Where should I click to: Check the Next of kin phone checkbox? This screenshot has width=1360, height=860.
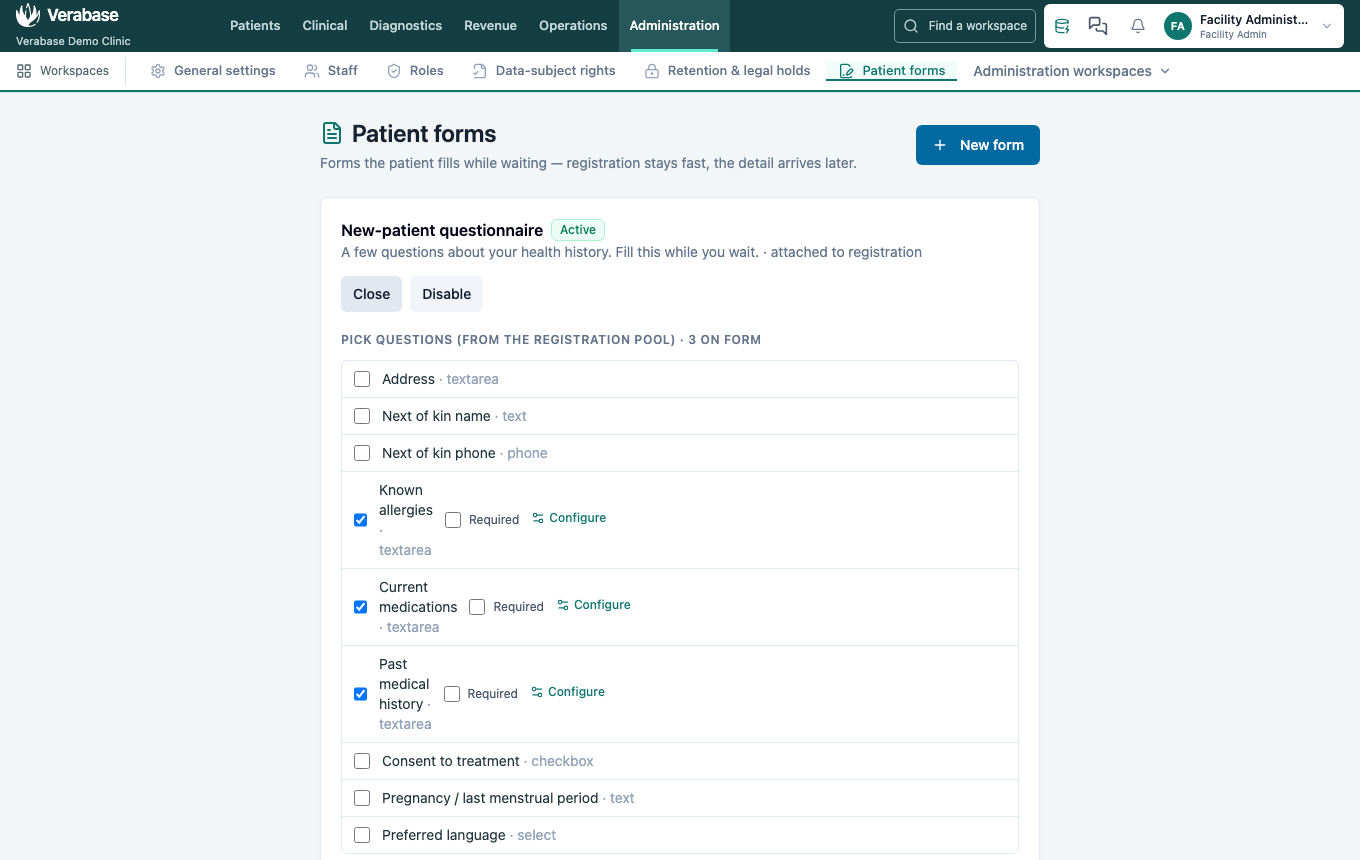tap(362, 453)
